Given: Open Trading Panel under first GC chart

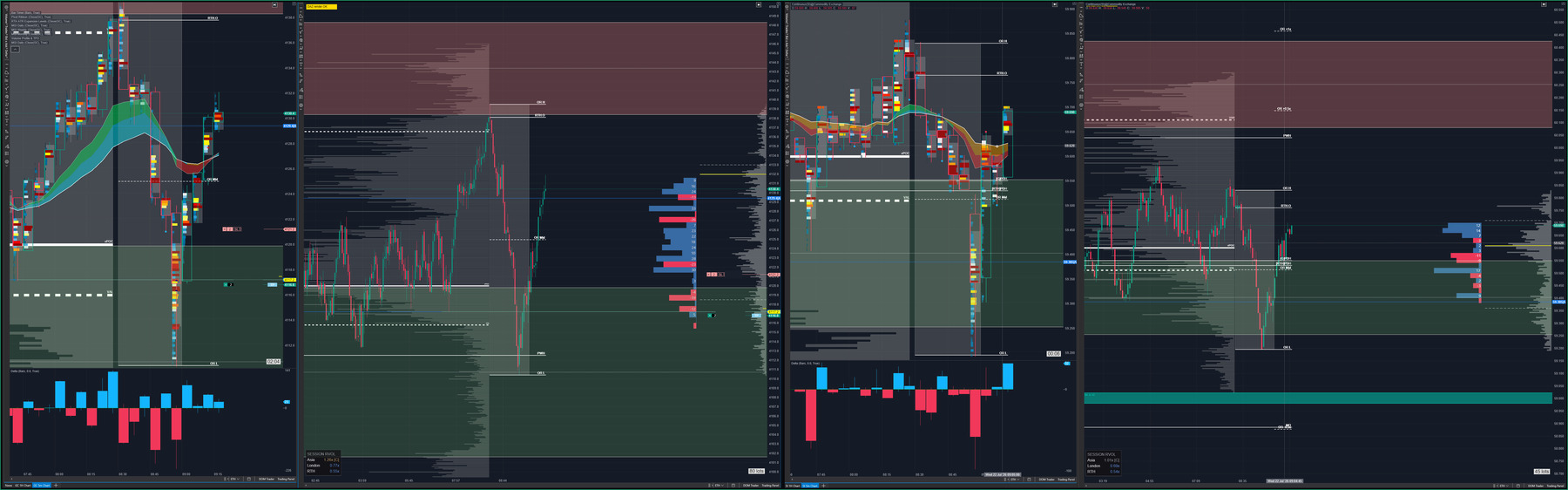Looking at the screenshot, I should coord(286,479).
